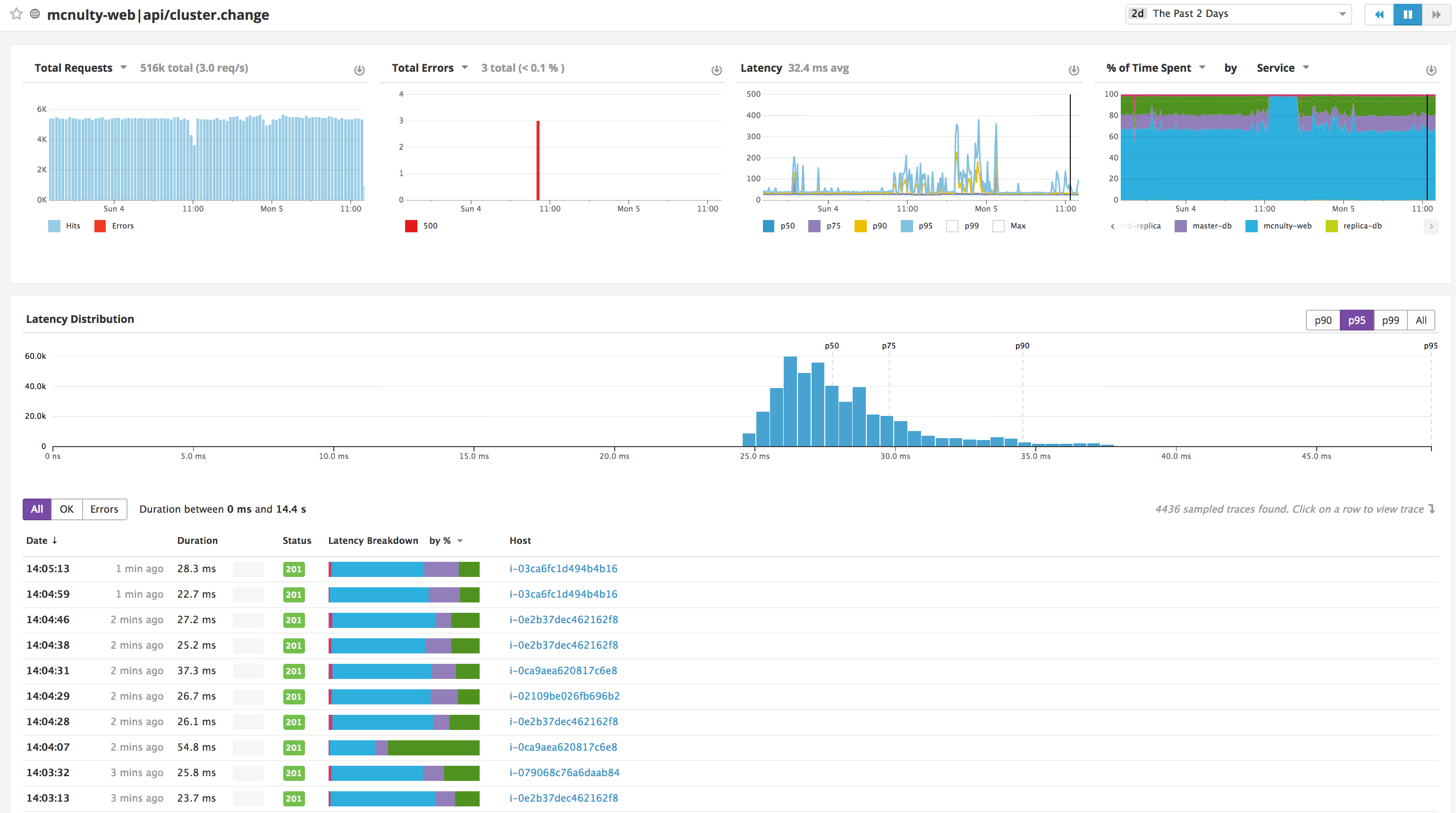This screenshot has height=813, width=1456.
Task: Open host i-02109be026fb696b2 link
Action: [564, 696]
